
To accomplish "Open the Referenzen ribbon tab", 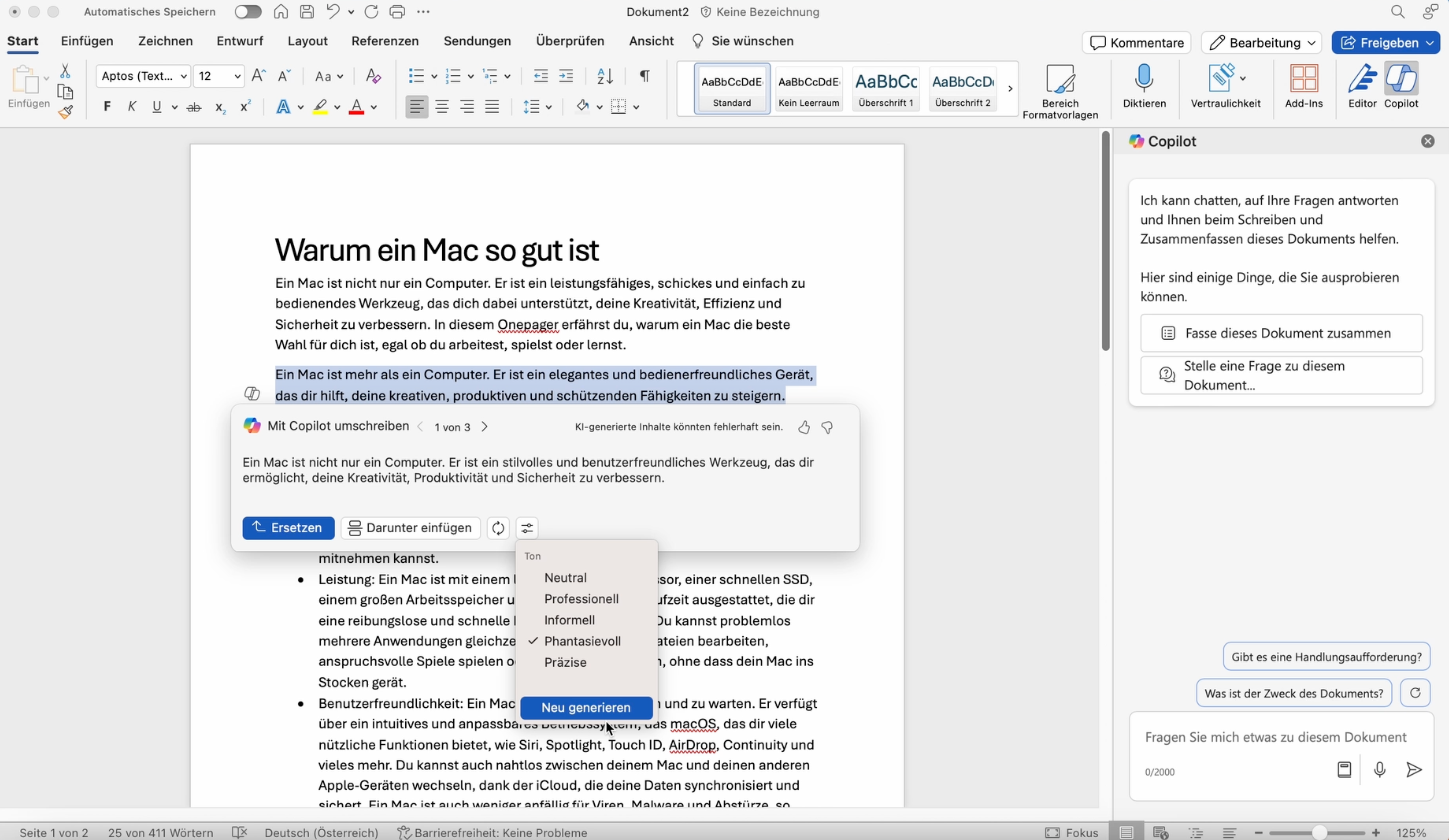I will pyautogui.click(x=384, y=41).
